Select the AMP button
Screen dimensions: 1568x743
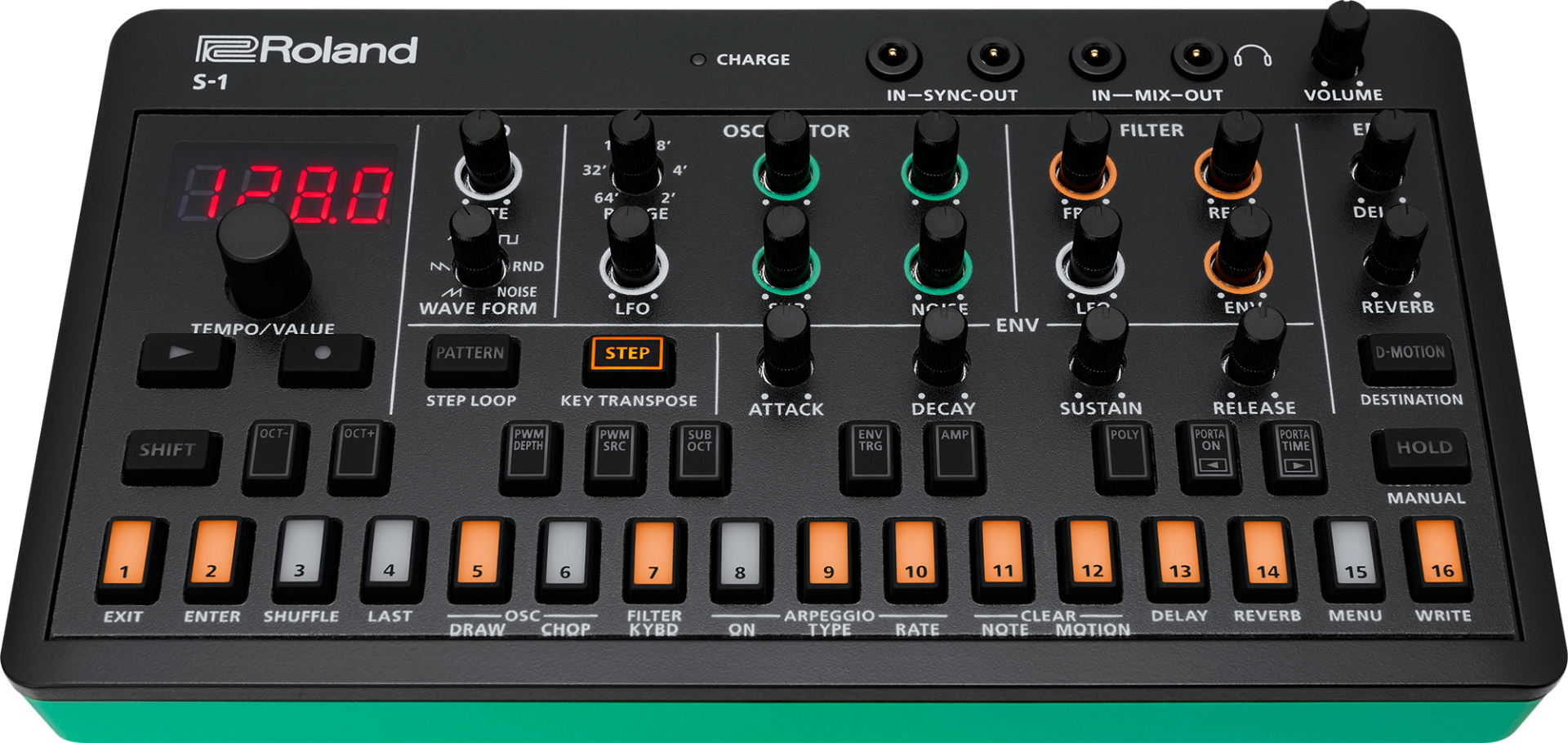tap(955, 456)
